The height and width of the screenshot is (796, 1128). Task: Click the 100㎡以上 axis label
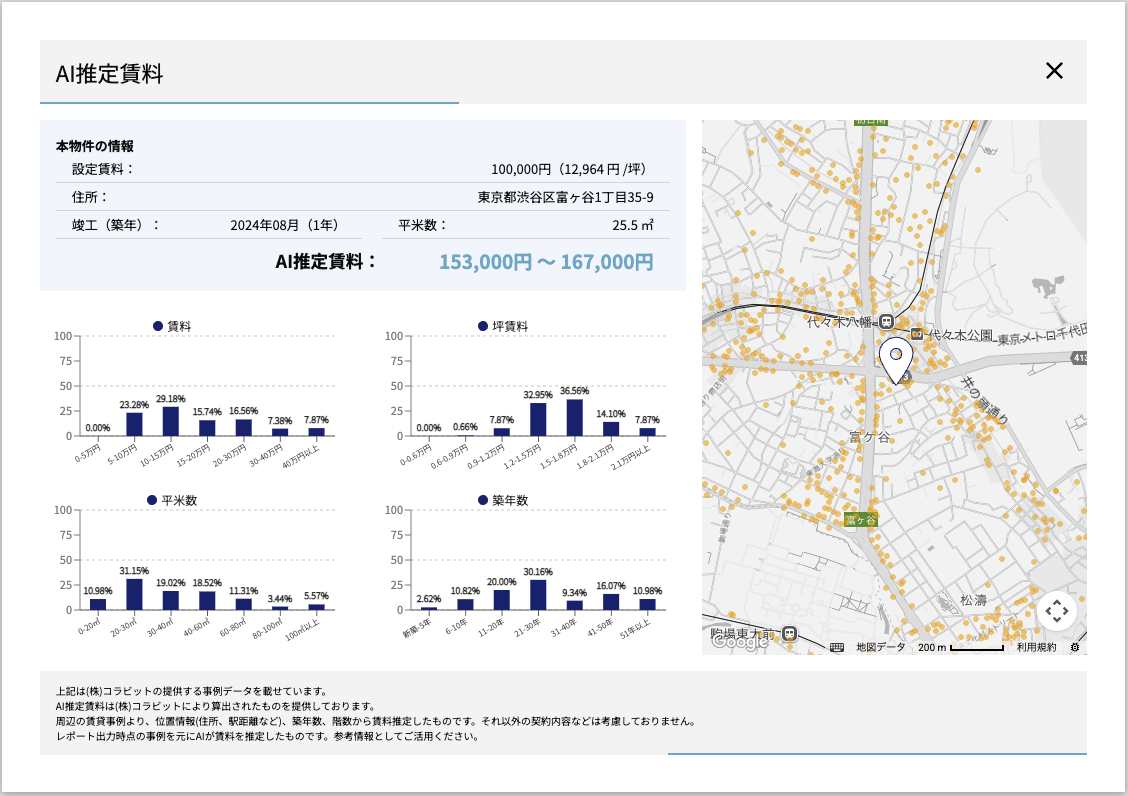302,630
